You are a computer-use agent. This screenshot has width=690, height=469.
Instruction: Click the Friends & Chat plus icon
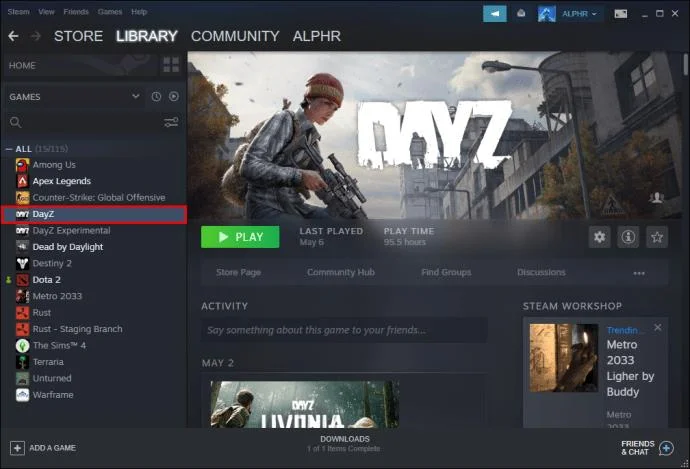pyautogui.click(x=667, y=448)
